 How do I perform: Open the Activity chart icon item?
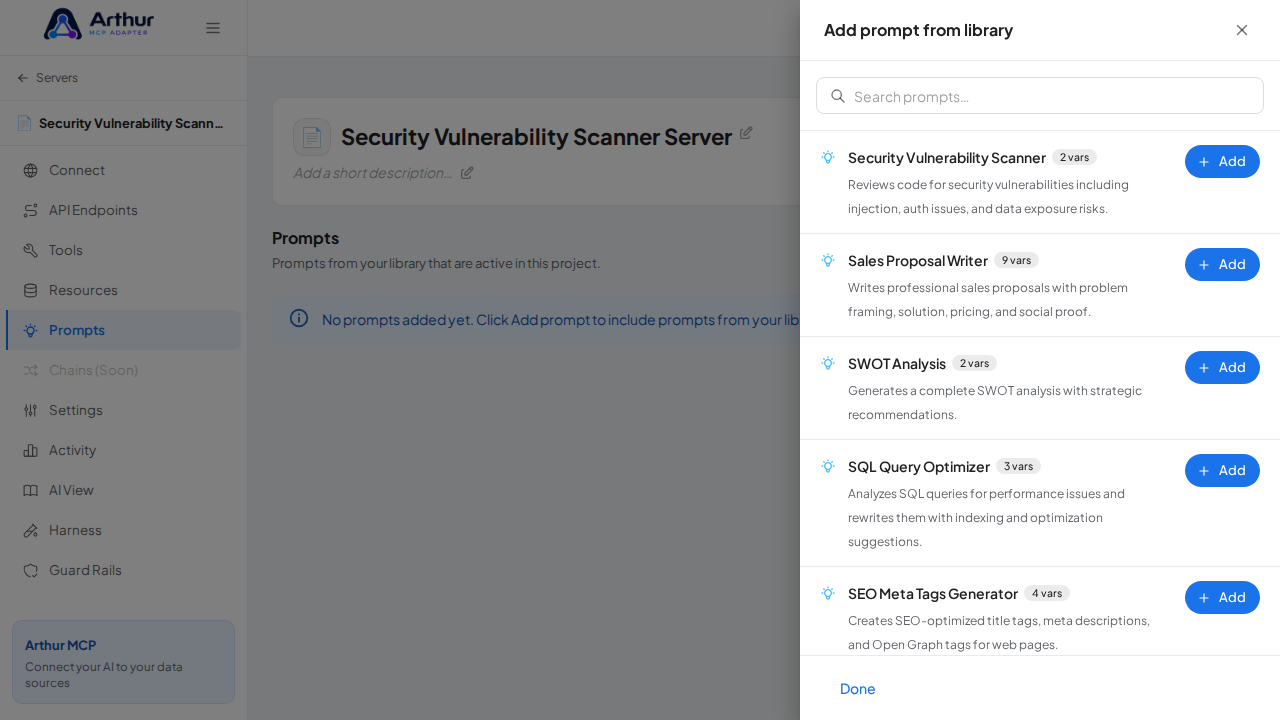(x=30, y=450)
